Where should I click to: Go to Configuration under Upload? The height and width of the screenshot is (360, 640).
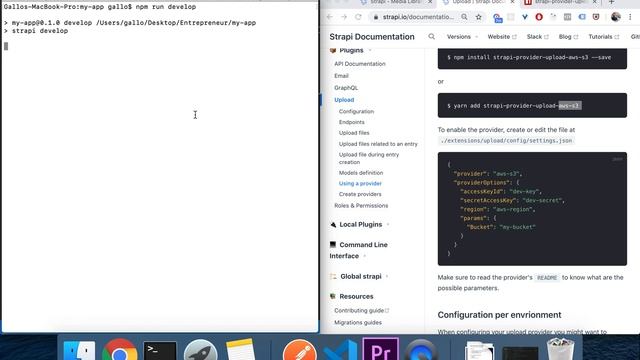click(x=356, y=111)
